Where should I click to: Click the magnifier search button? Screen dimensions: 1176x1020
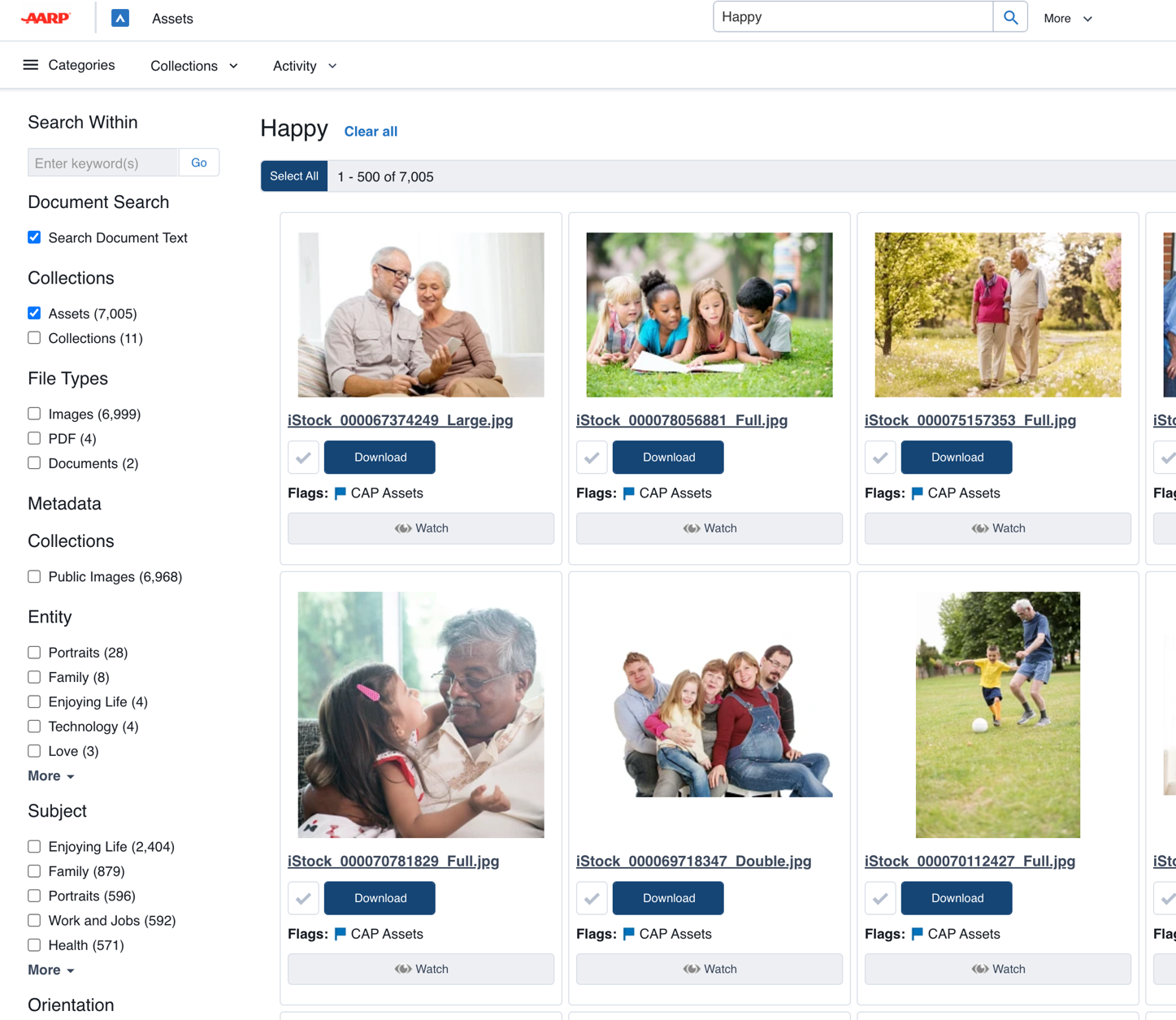pos(1010,17)
